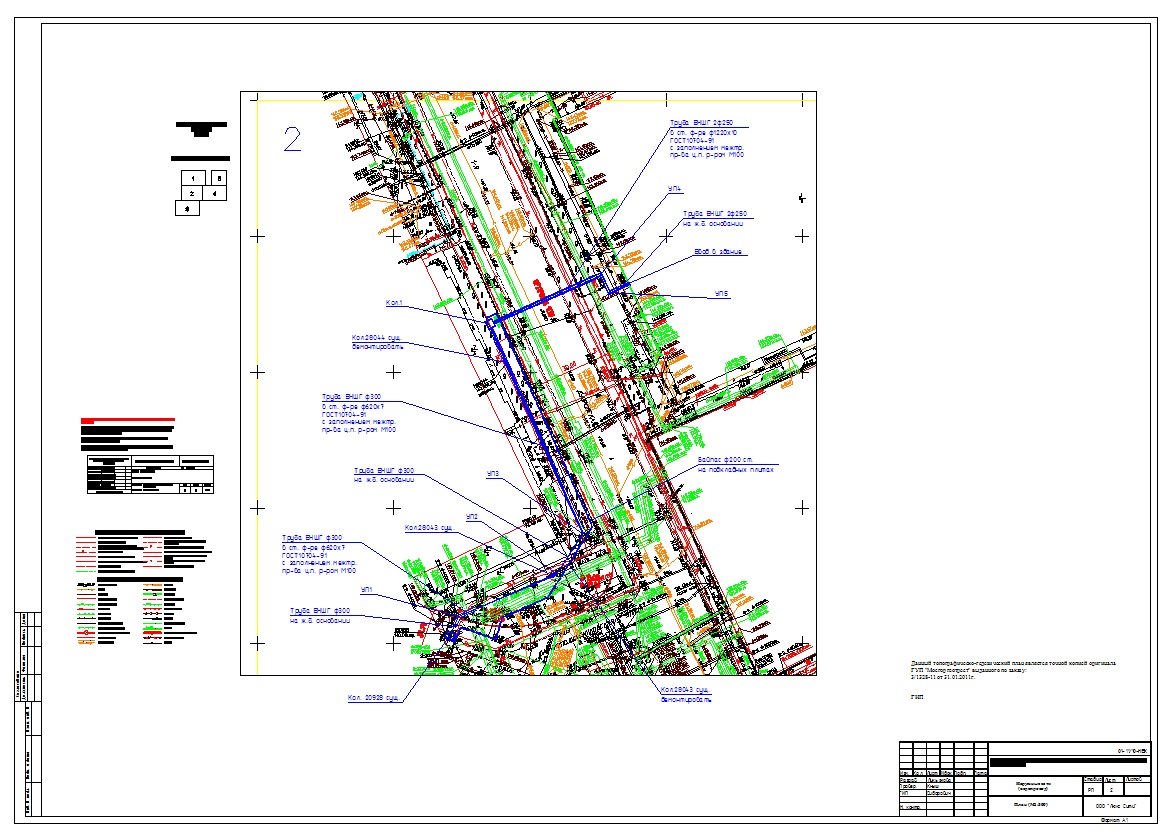
Task: Click "Кол28043 сущ." label beside the УП2 callout
Action: [429, 528]
